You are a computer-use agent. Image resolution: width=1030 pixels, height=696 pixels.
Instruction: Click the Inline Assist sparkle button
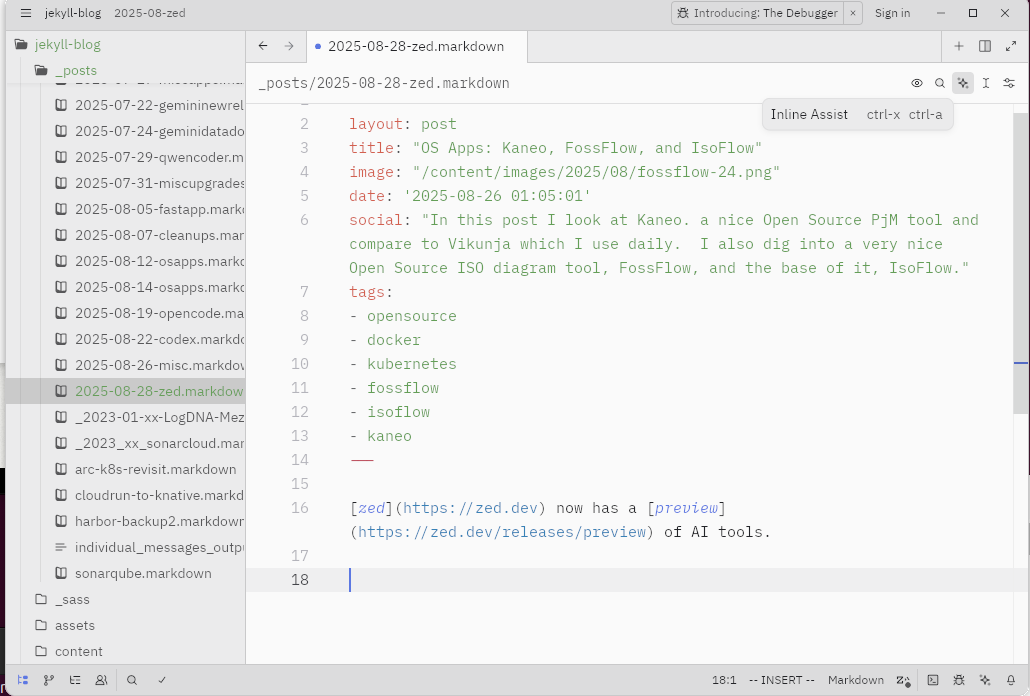point(963,83)
